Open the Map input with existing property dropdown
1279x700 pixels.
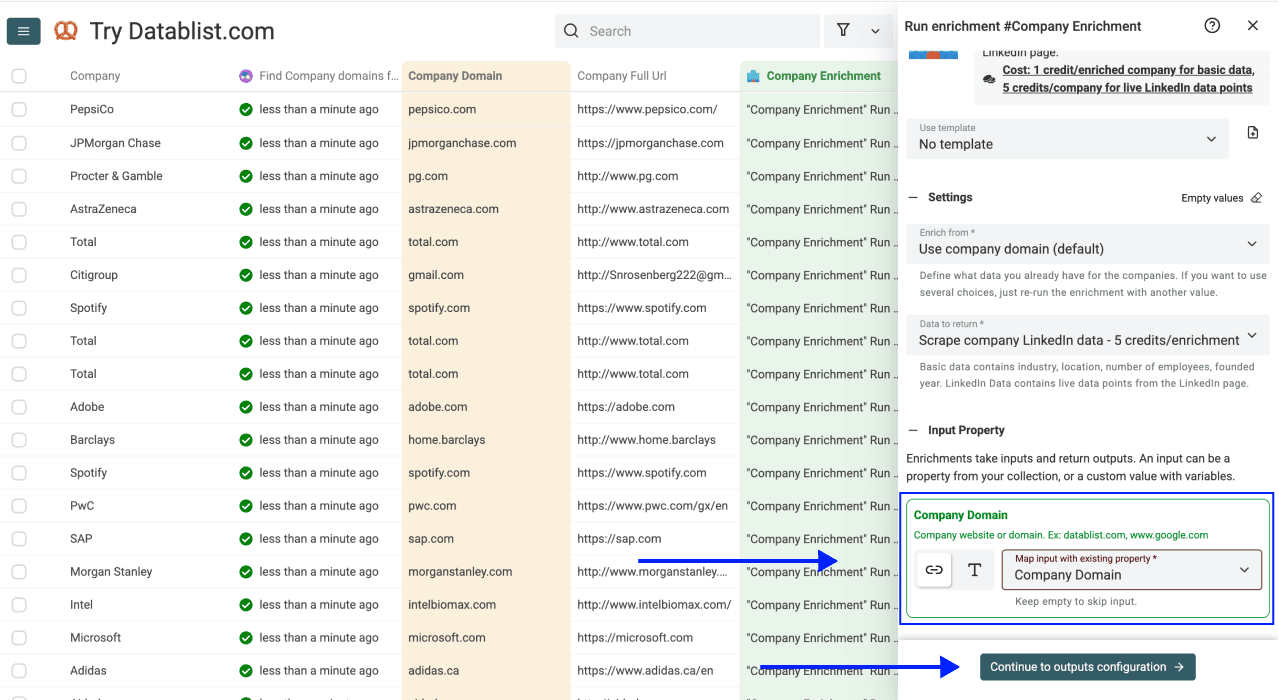click(1131, 569)
